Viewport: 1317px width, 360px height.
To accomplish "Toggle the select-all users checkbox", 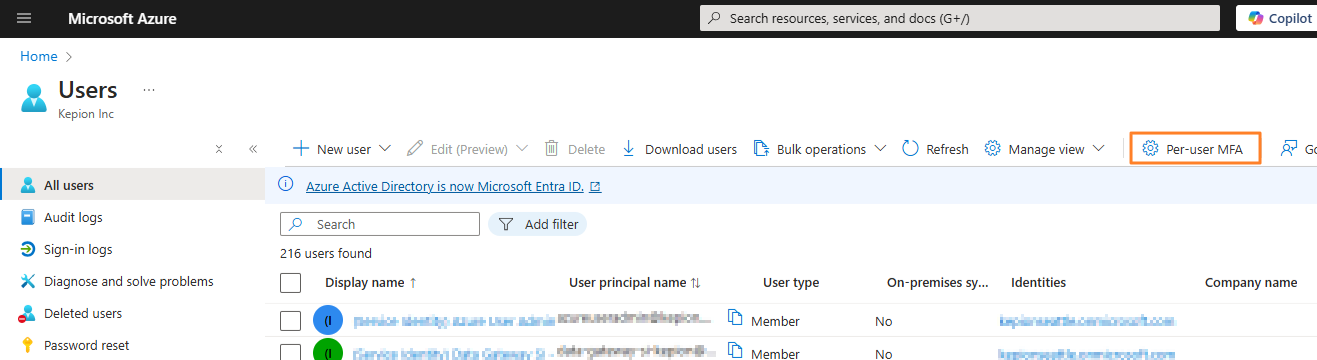I will point(291,283).
